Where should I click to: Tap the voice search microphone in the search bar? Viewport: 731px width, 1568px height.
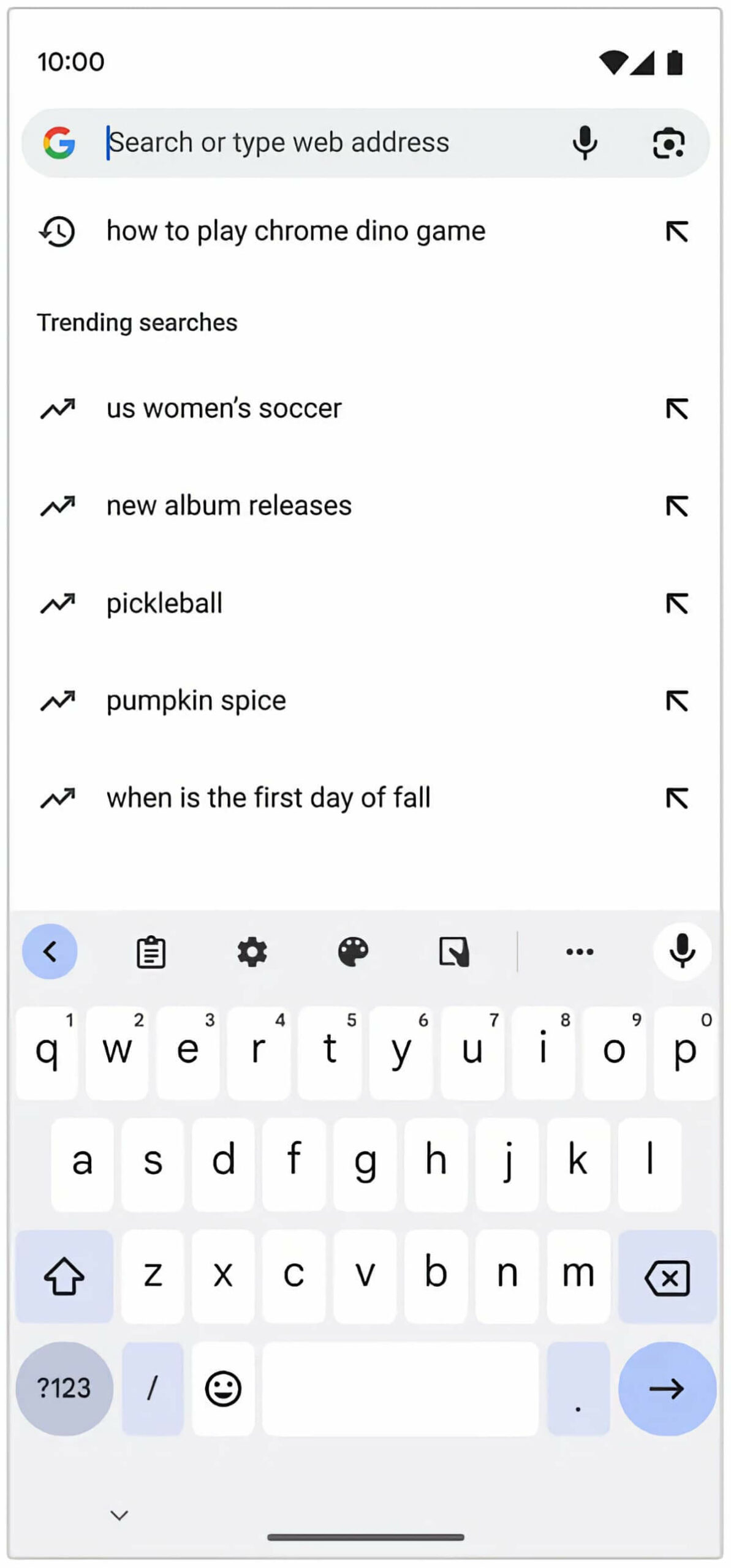(585, 143)
